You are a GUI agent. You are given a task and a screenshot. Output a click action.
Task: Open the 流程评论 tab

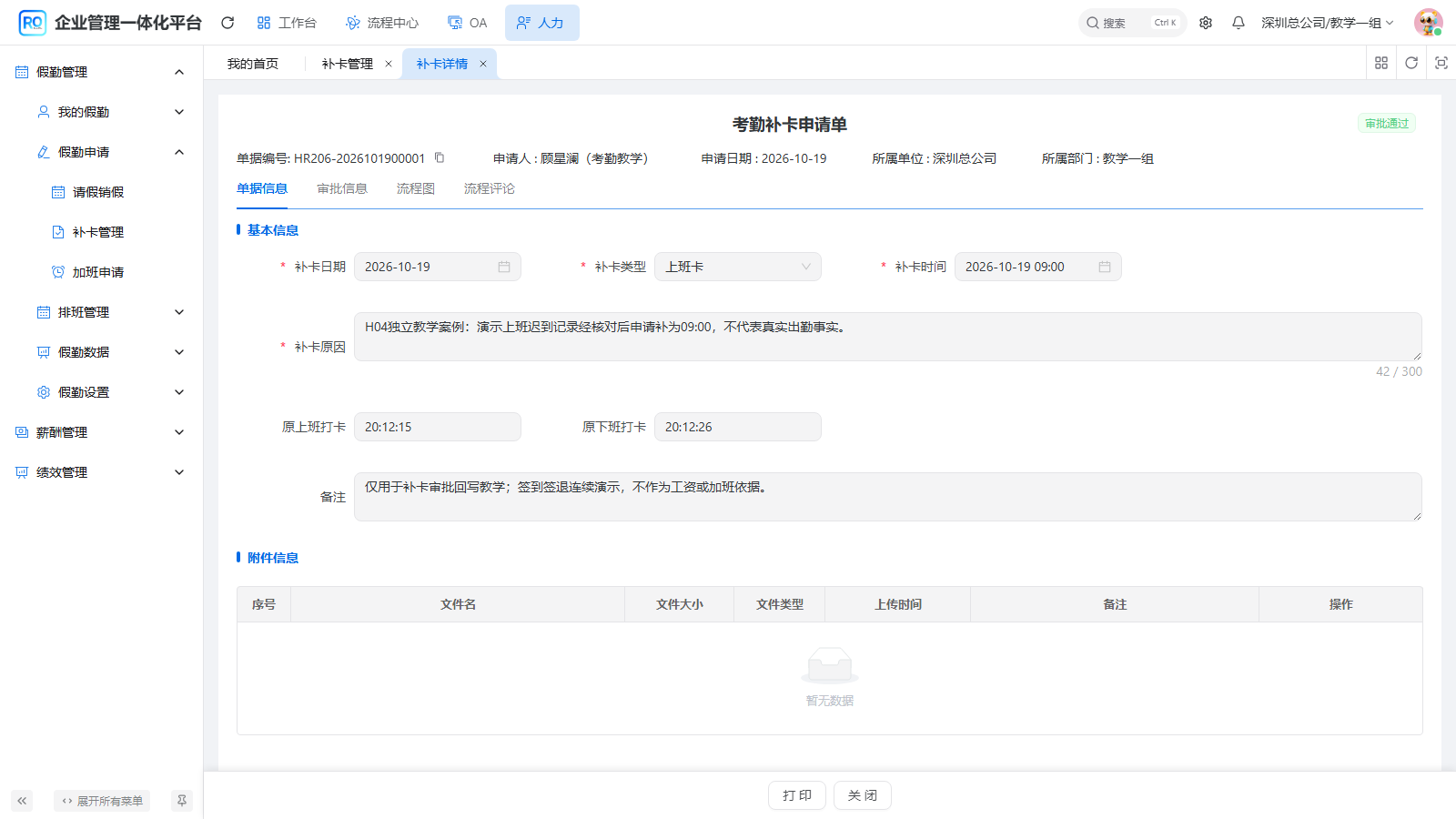point(490,188)
